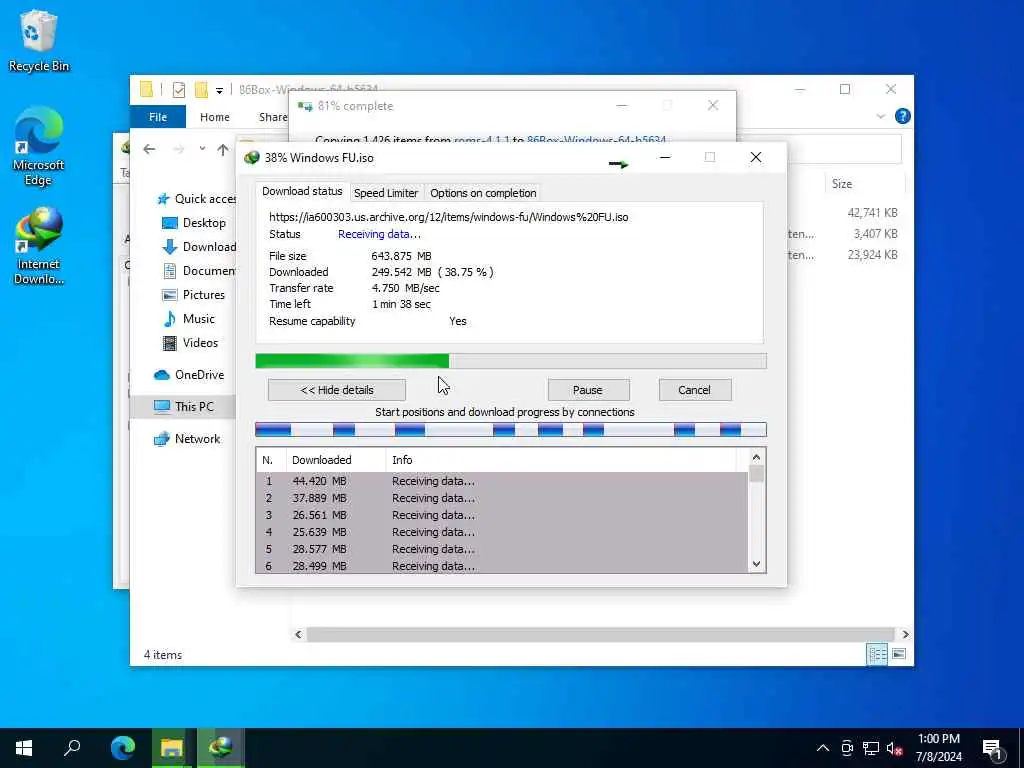Open Videos in navigation pane
The height and width of the screenshot is (768, 1024).
coord(190,342)
